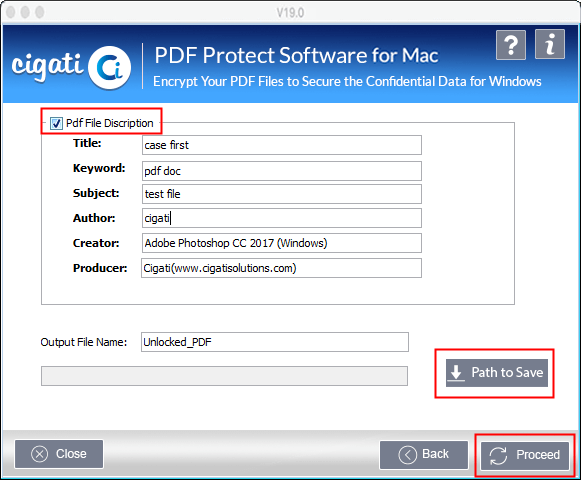Click the 'Author:' label

click(x=94, y=218)
